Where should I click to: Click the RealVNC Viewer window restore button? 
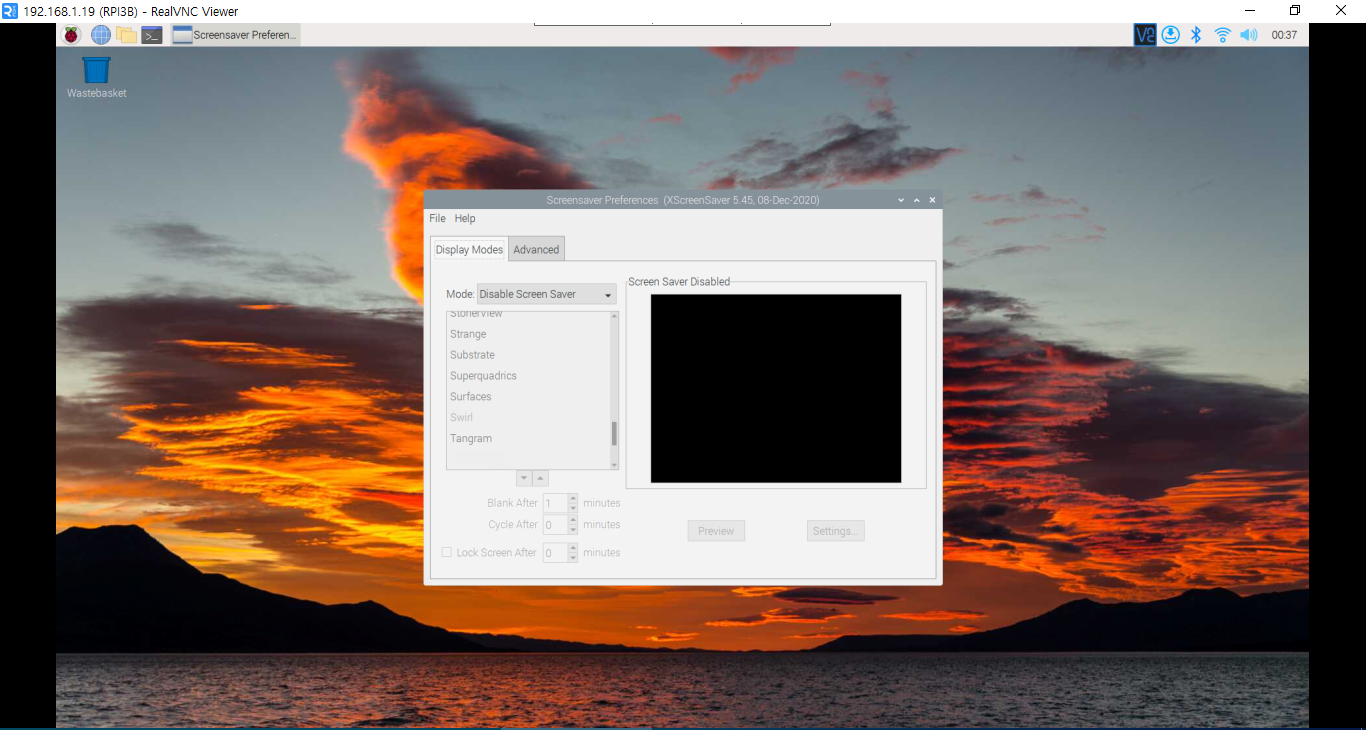click(1295, 10)
